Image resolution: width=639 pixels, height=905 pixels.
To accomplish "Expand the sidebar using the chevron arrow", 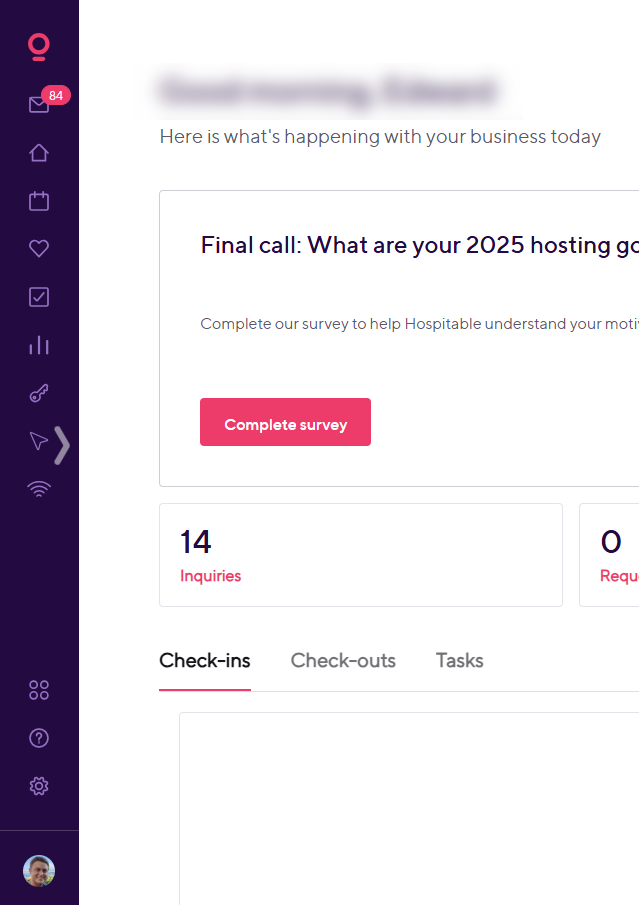I will point(63,445).
